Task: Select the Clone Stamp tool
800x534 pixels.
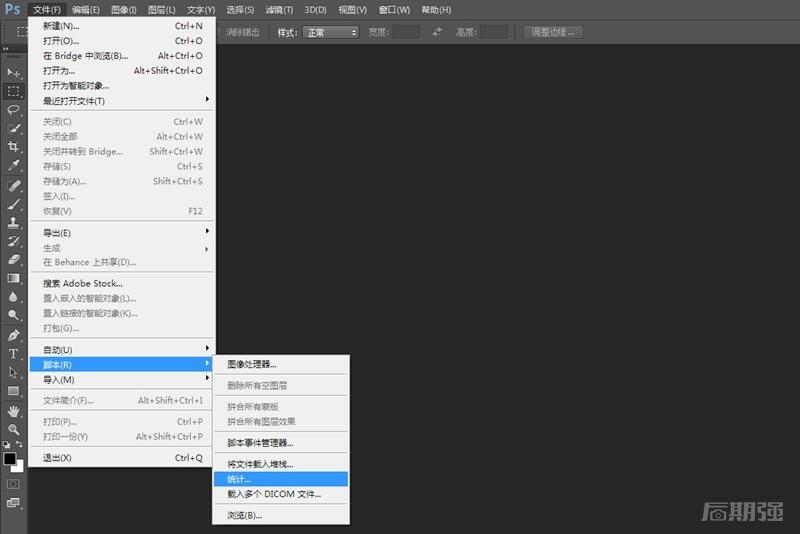Action: tap(13, 222)
